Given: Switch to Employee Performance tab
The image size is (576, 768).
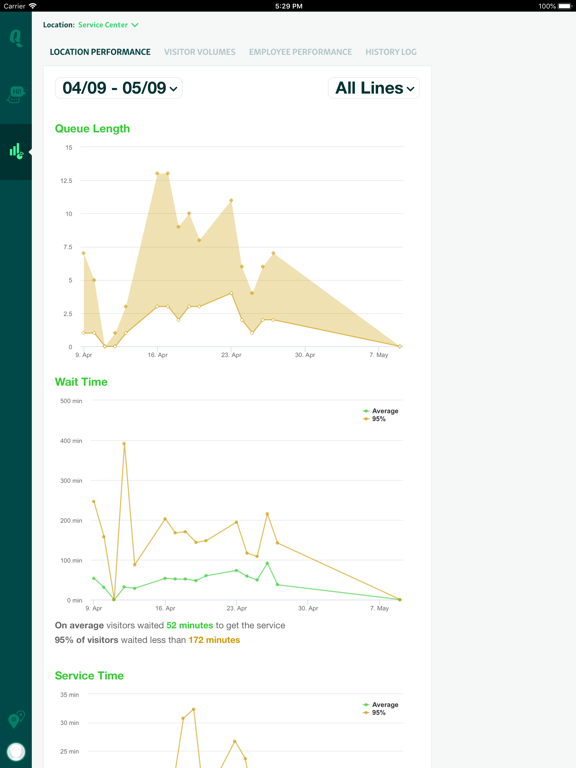Looking at the screenshot, I should pyautogui.click(x=300, y=52).
